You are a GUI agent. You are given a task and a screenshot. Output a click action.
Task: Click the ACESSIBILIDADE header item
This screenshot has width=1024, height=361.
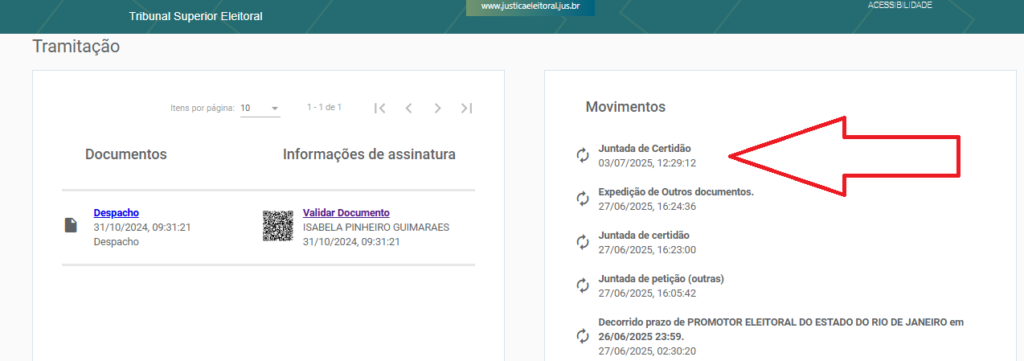pyautogui.click(x=899, y=5)
